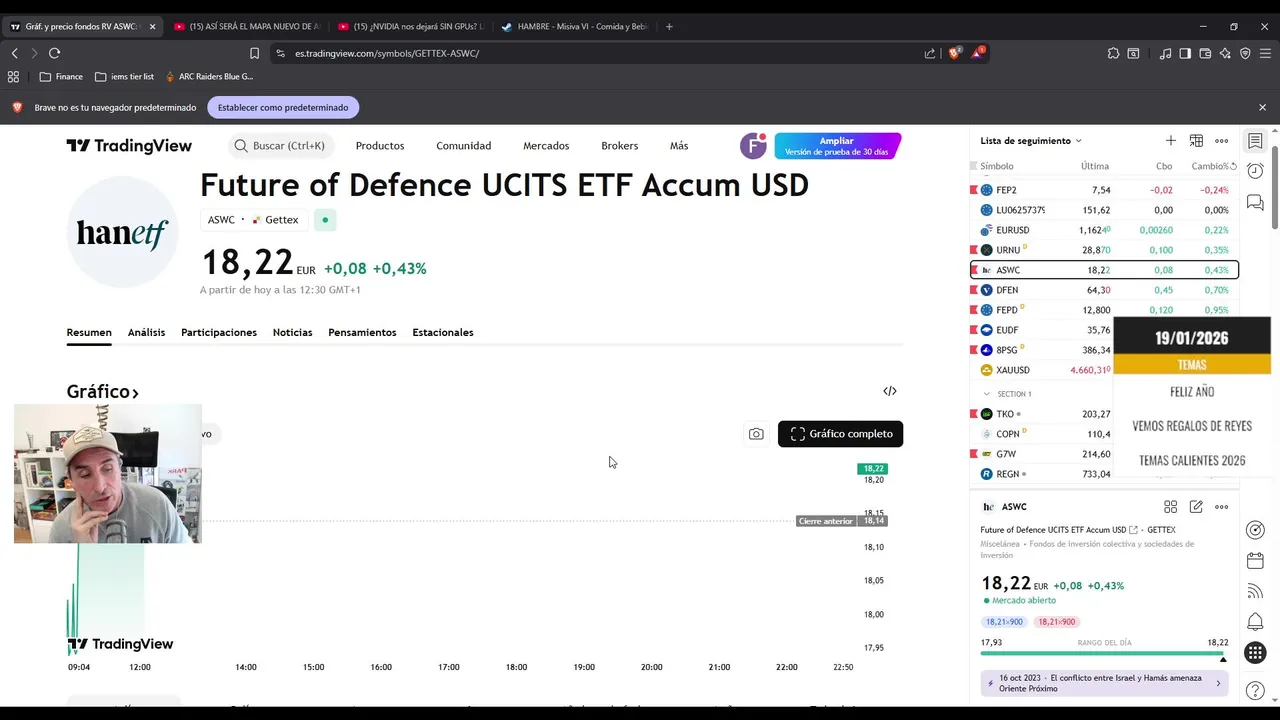Open Brave Leo AI sparkle icon
1280x720 pixels.
click(1225, 53)
